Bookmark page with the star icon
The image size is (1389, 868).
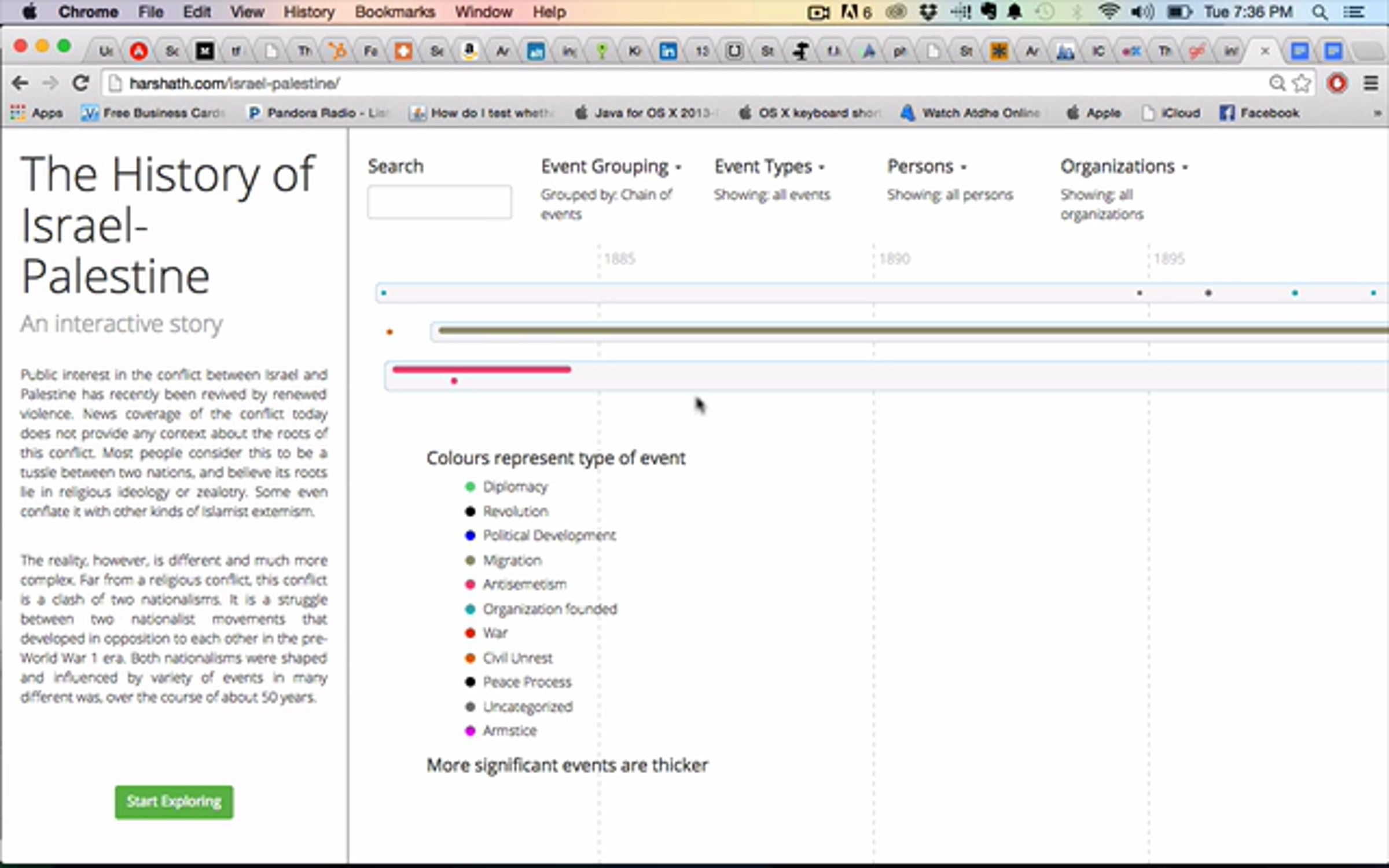1302,83
